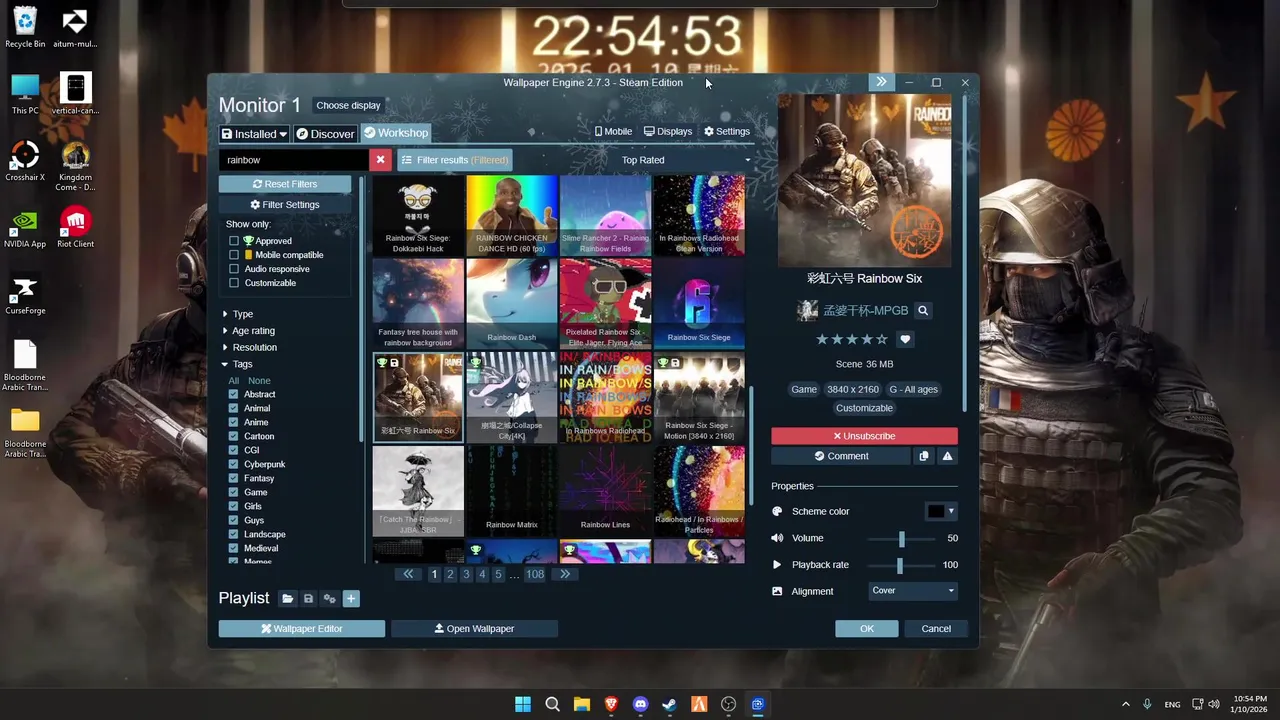
Task: Click the Unsubscribe button
Action: pos(864,436)
